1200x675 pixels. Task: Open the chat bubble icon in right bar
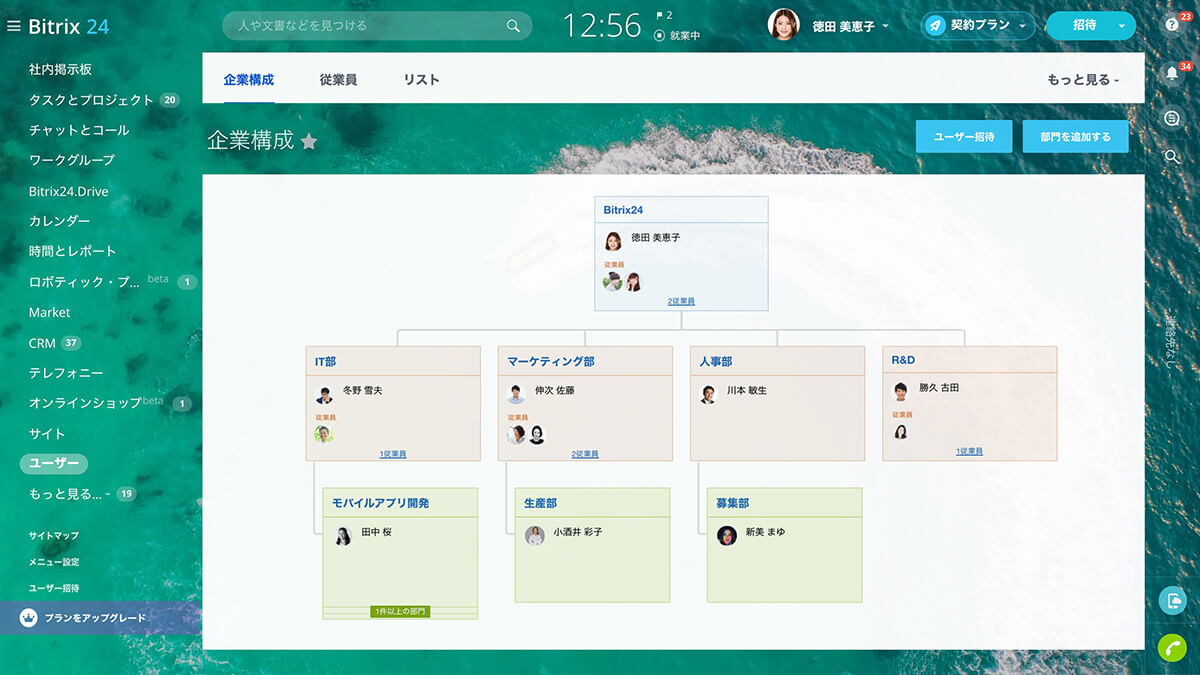1172,118
